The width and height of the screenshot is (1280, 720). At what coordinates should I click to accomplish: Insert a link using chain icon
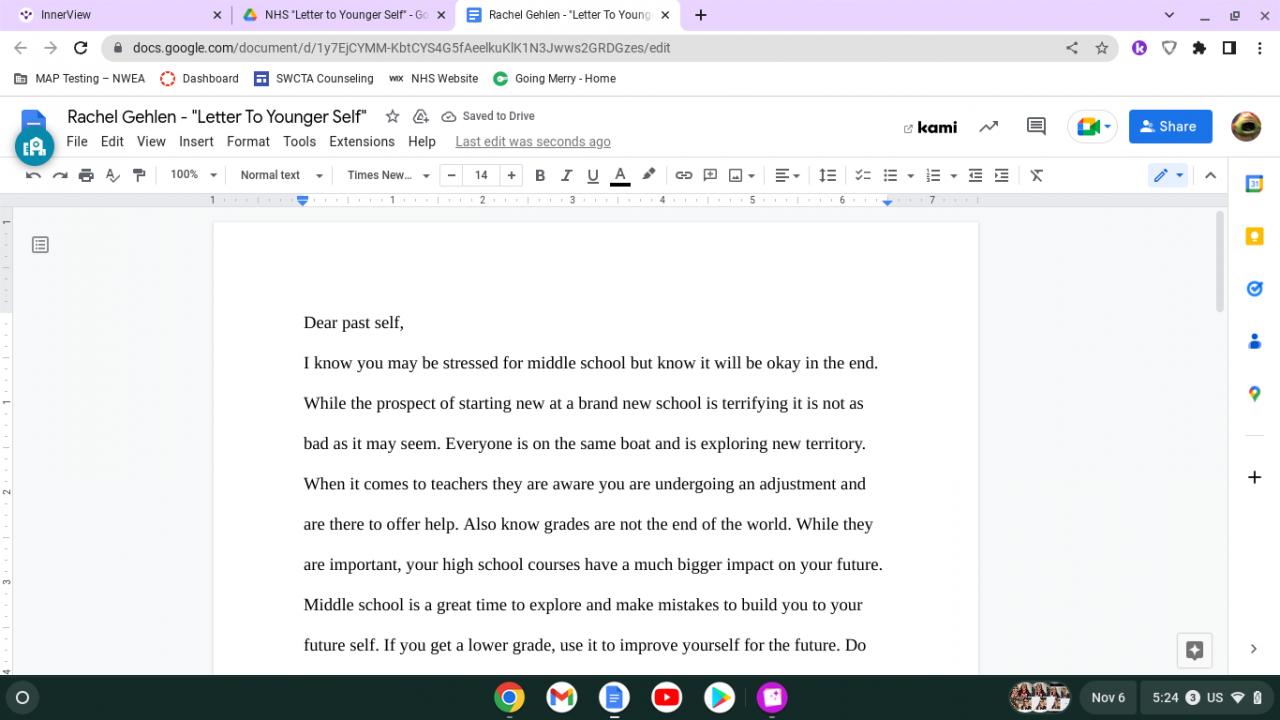pyautogui.click(x=684, y=175)
